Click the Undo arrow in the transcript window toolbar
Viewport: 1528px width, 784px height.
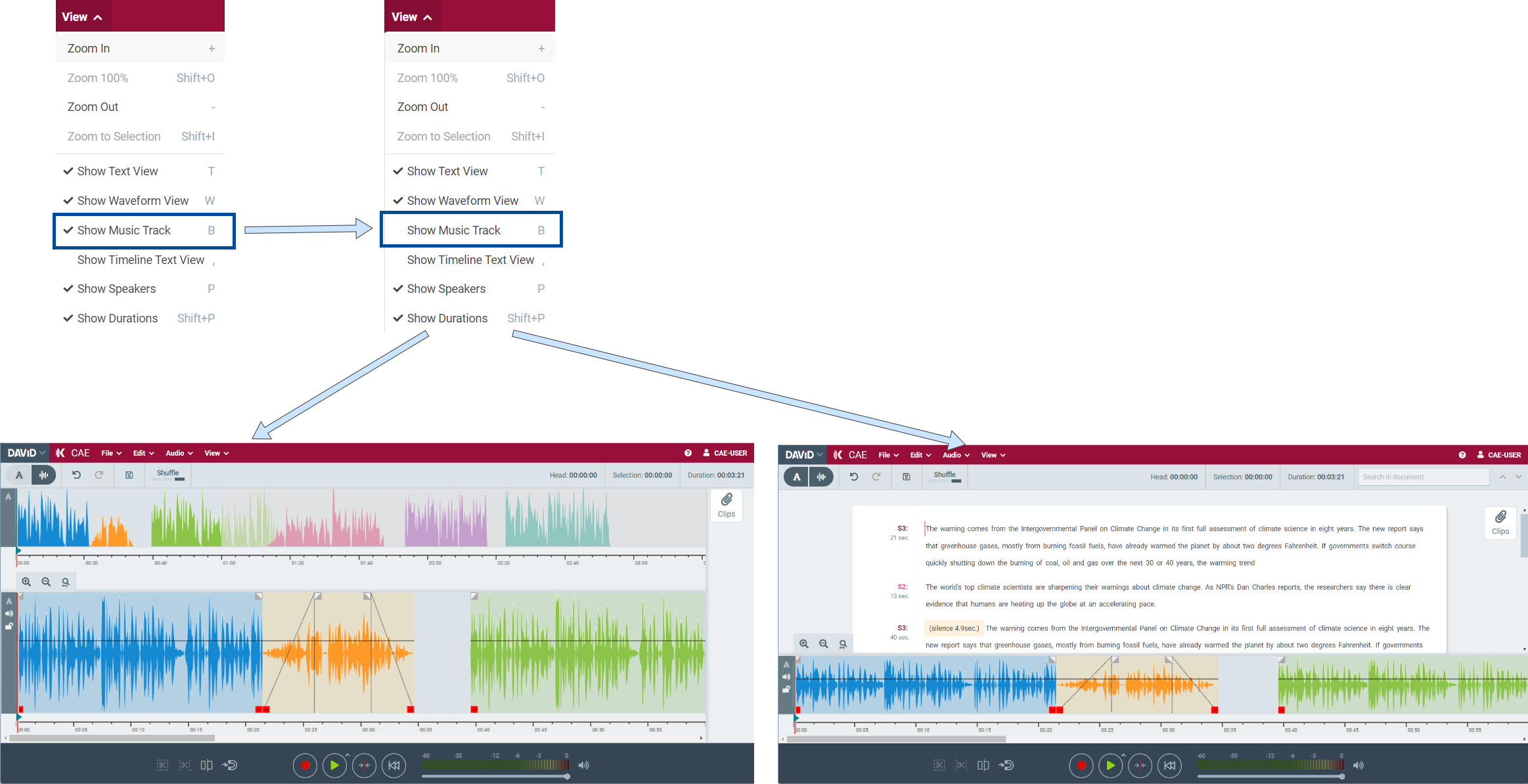(x=853, y=477)
